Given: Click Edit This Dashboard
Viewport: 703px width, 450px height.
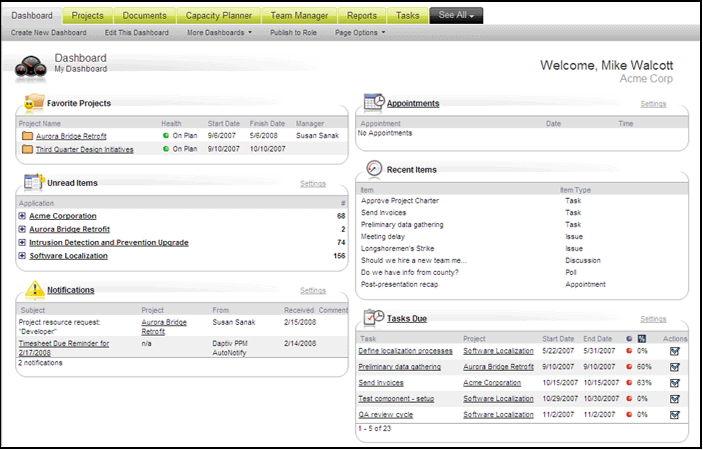Looking at the screenshot, I should coord(137,33).
